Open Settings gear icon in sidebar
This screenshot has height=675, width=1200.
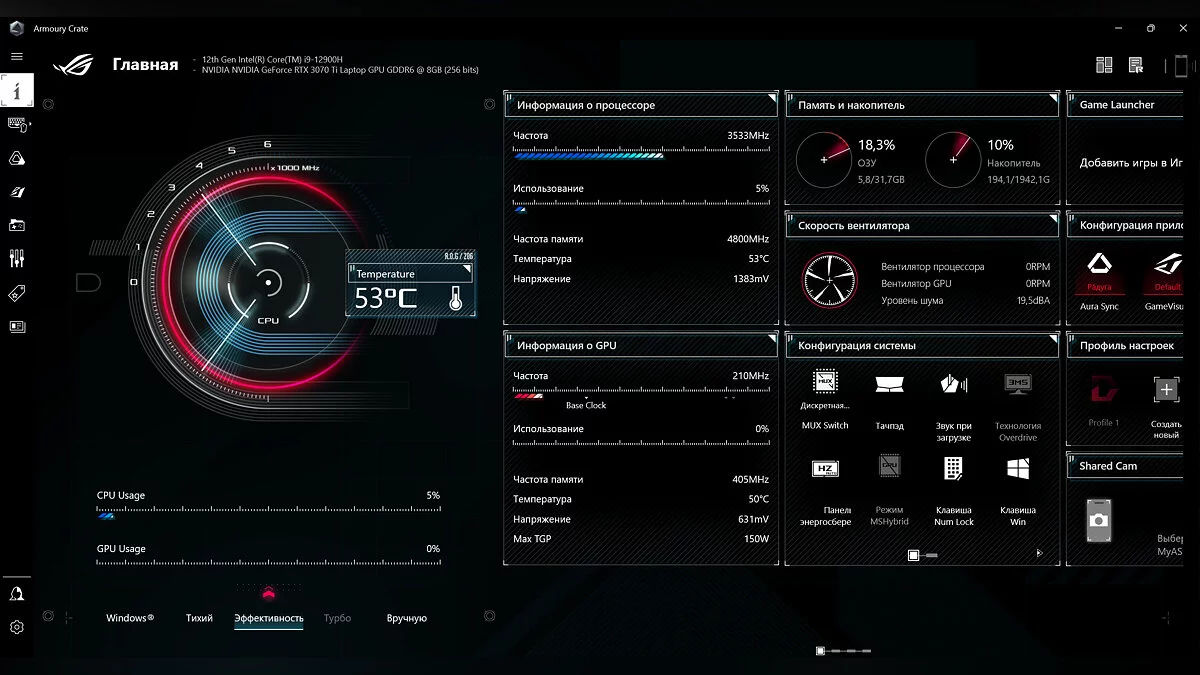(x=17, y=628)
